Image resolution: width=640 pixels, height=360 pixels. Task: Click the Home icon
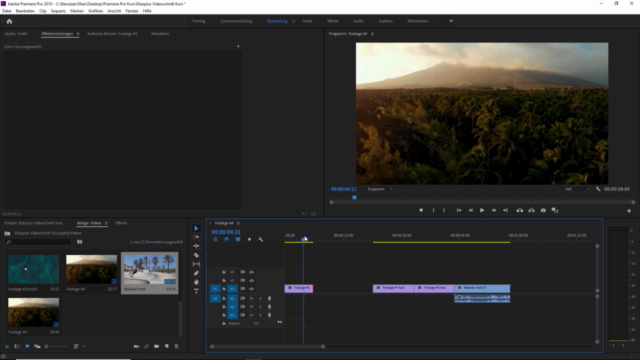coord(9,21)
